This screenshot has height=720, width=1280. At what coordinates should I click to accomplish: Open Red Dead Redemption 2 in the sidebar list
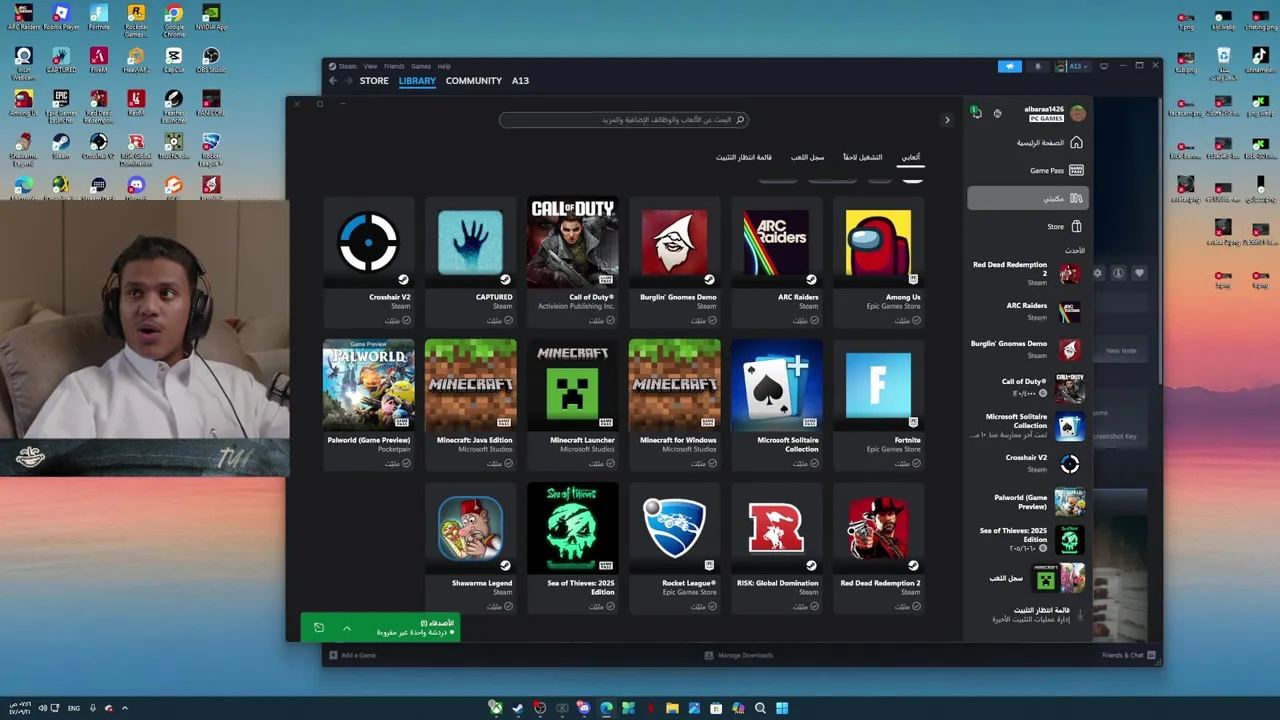[x=1026, y=274]
